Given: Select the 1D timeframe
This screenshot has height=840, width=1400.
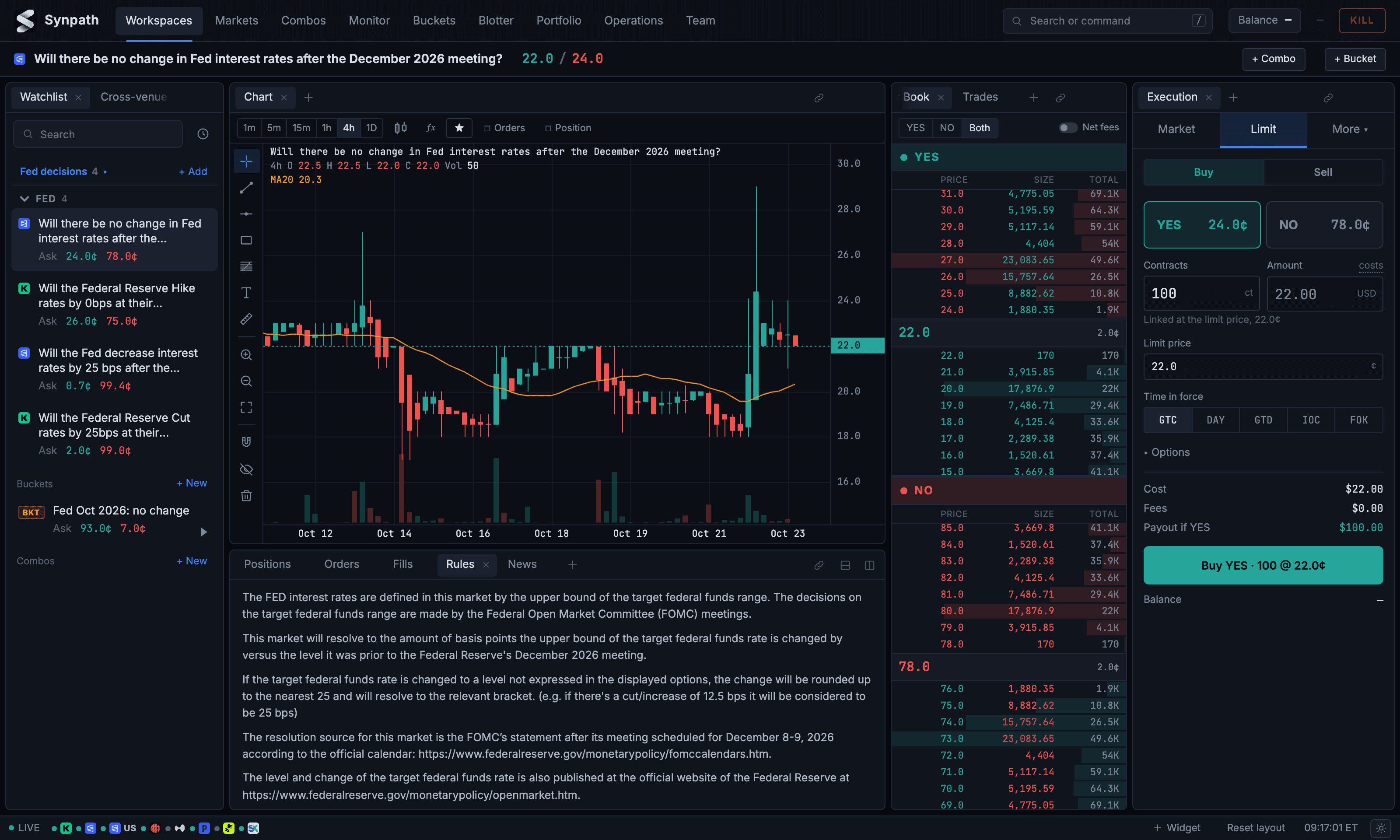Looking at the screenshot, I should [371, 128].
